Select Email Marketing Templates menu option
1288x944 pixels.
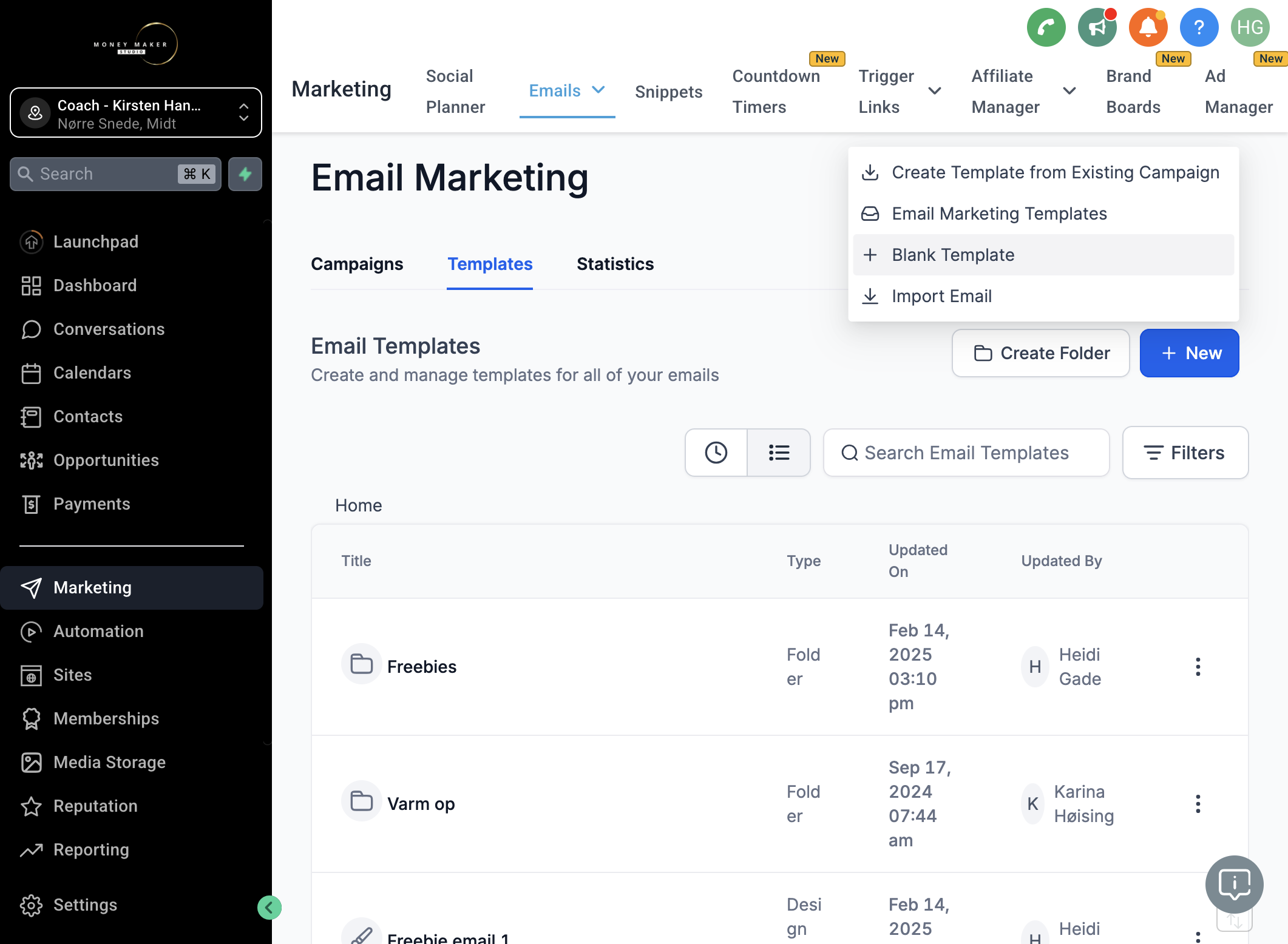[x=1043, y=214]
